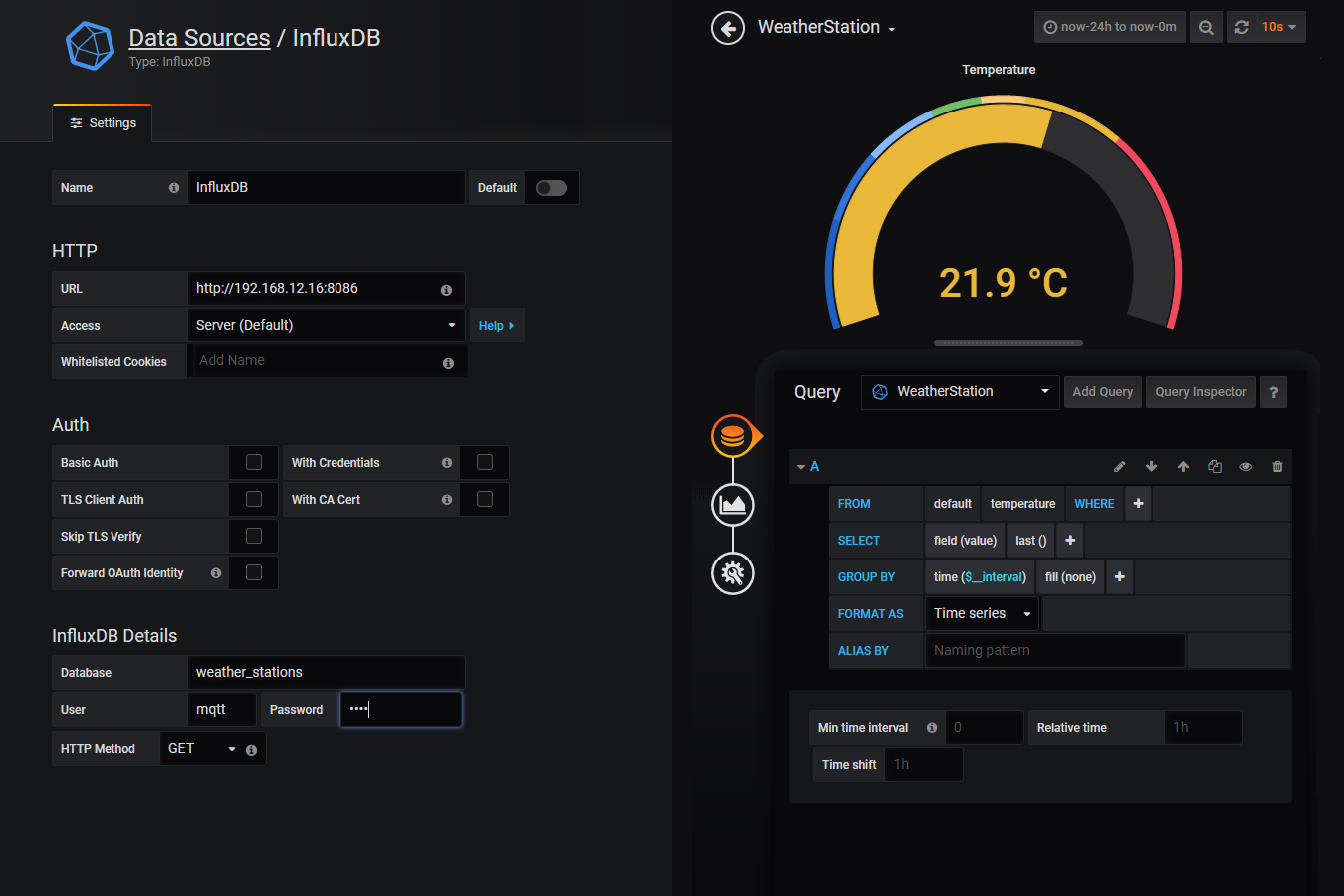Viewport: 1344px width, 896px height.
Task: Click the Relative time input field
Action: click(x=1204, y=727)
